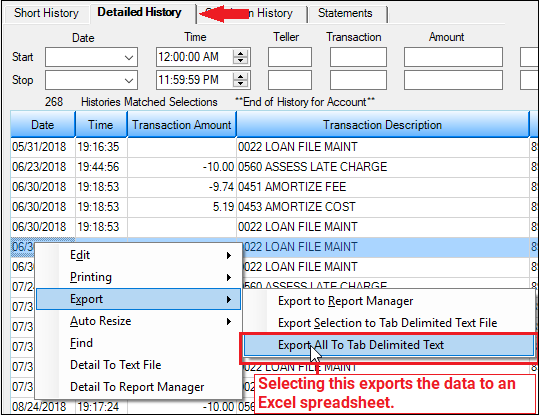Decrease the Start time with spinner down arrow
The height and width of the screenshot is (415, 539).
click(240, 61)
